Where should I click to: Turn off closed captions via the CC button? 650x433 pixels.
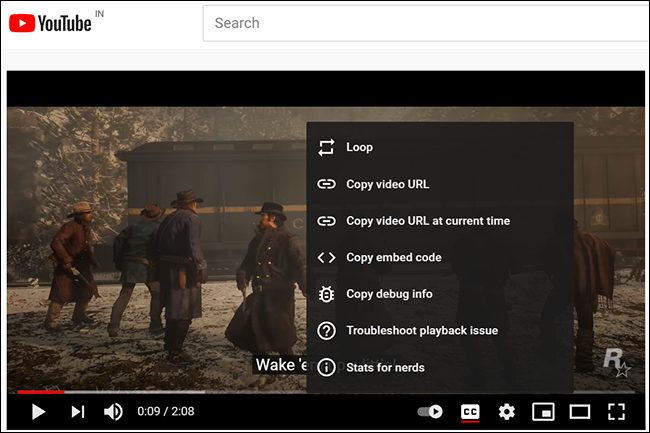(x=470, y=412)
